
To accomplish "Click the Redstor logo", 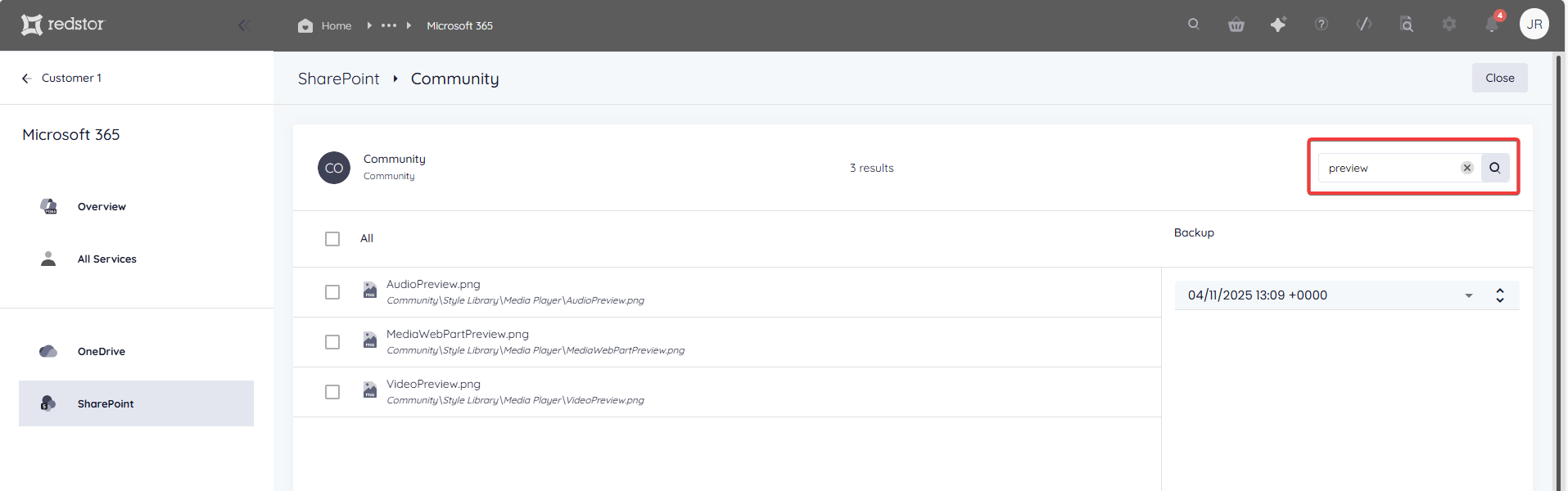I will click(x=63, y=25).
